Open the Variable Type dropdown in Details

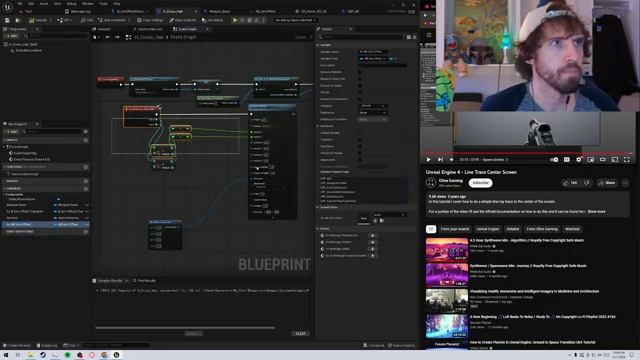pyautogui.click(x=372, y=59)
